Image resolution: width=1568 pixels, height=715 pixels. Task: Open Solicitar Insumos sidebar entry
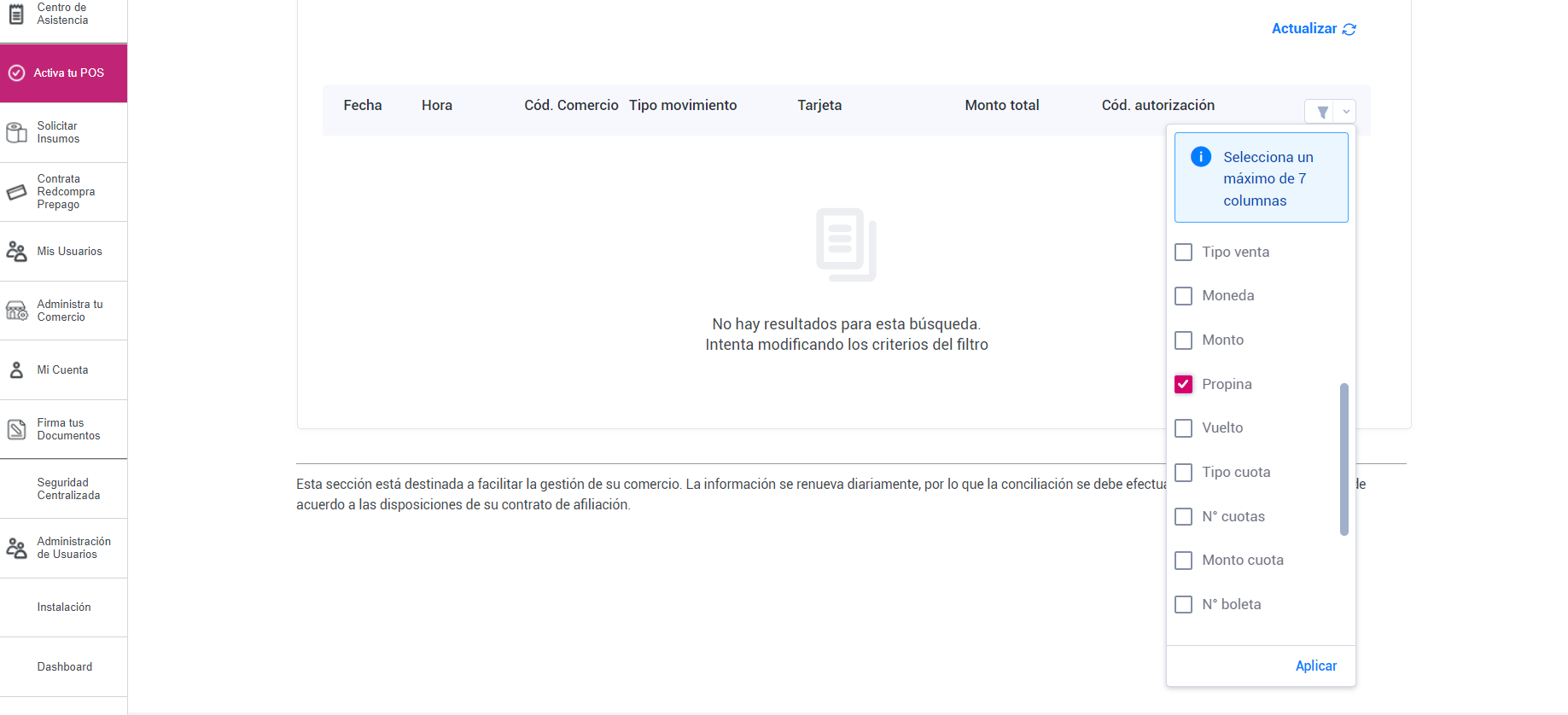point(63,132)
